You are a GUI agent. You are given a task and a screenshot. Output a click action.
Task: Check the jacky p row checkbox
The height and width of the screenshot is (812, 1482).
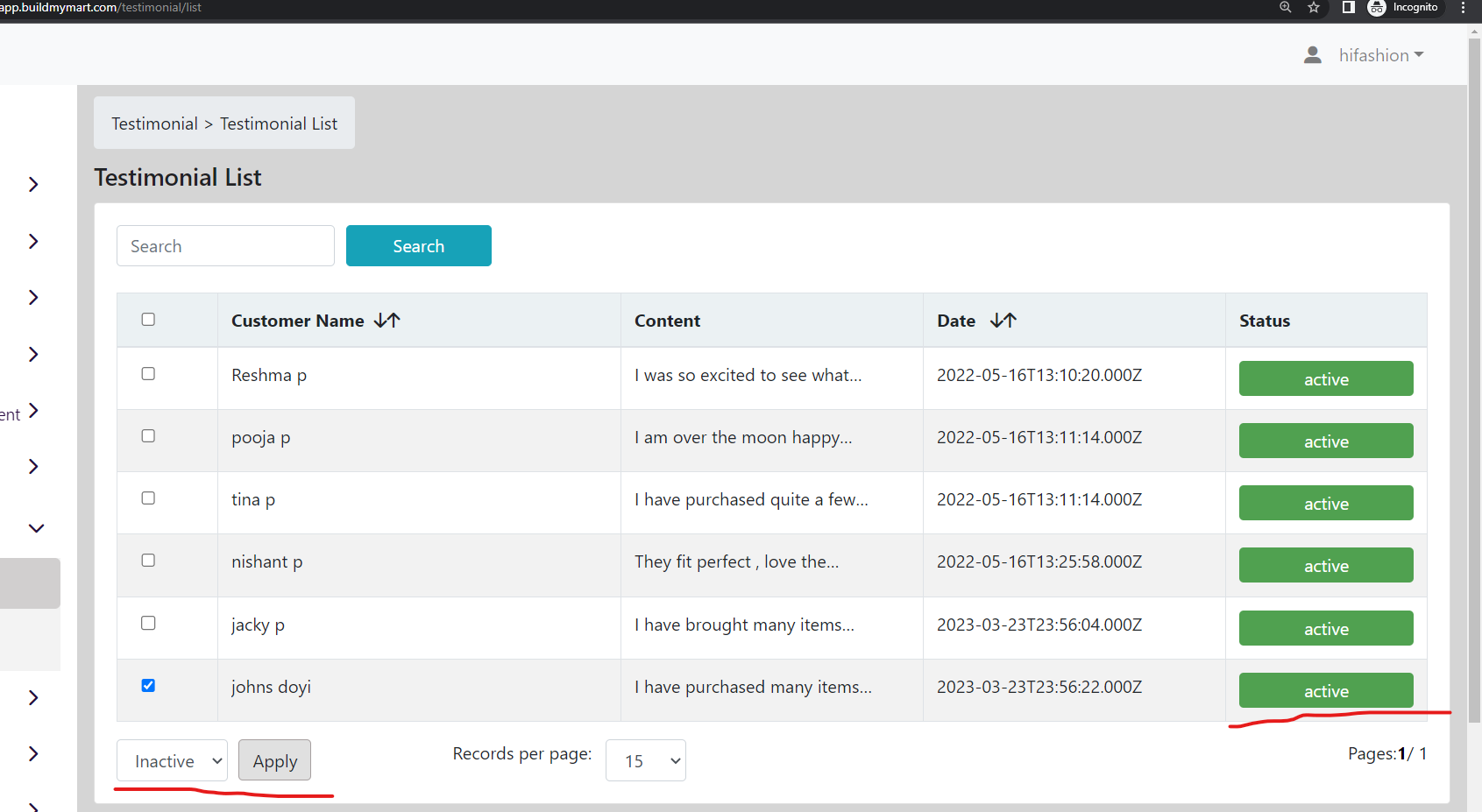(148, 624)
